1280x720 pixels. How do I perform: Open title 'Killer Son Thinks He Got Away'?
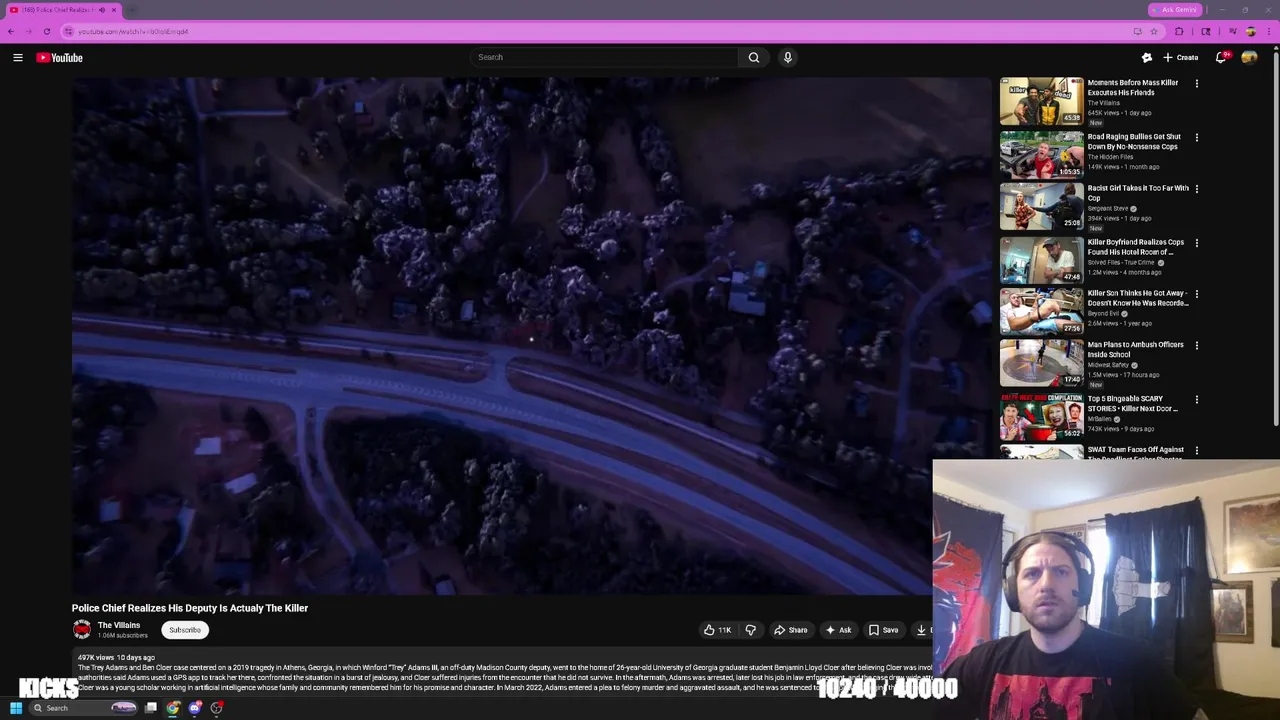click(1138, 298)
